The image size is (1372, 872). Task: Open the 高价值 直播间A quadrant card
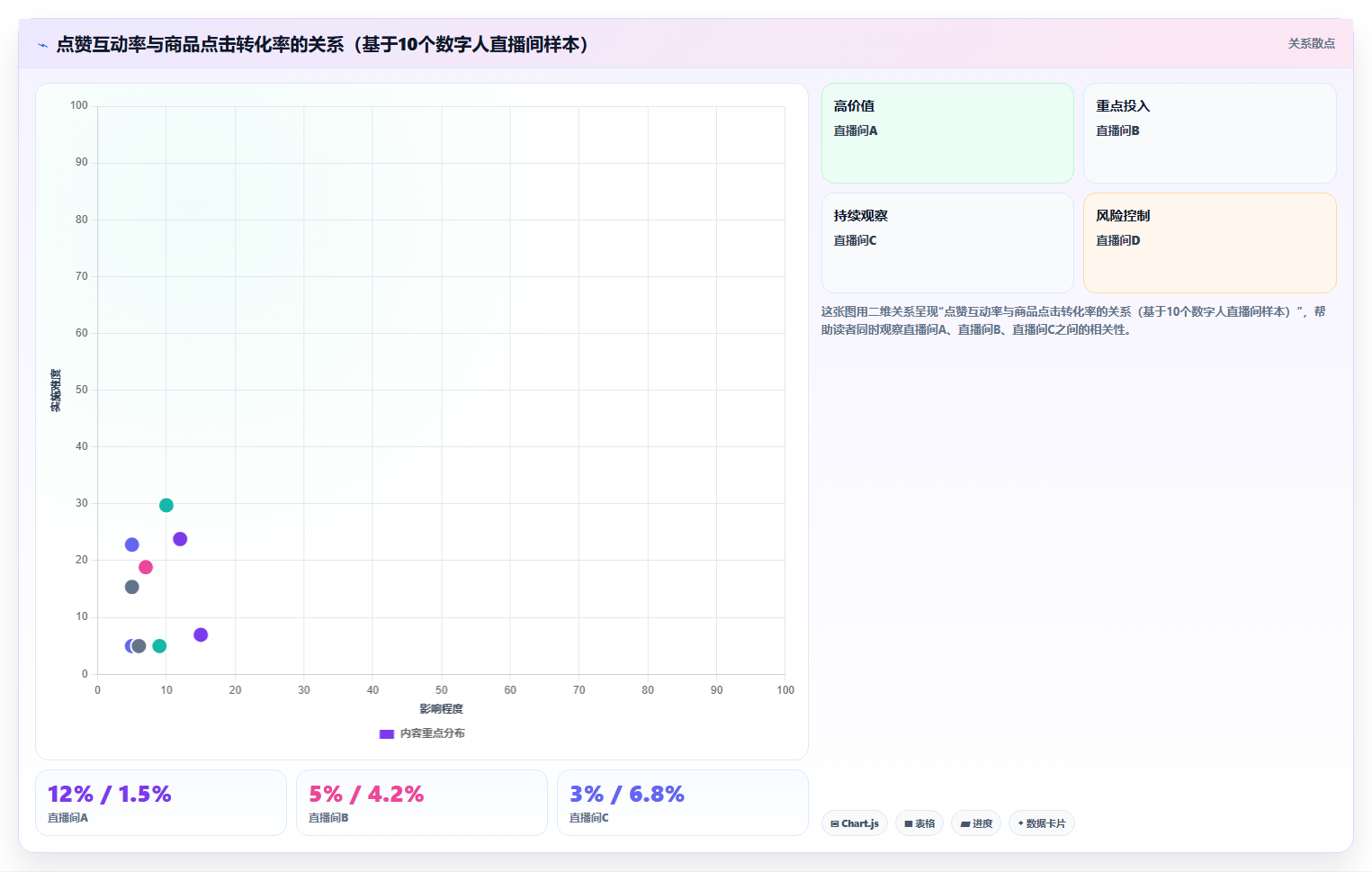947,133
